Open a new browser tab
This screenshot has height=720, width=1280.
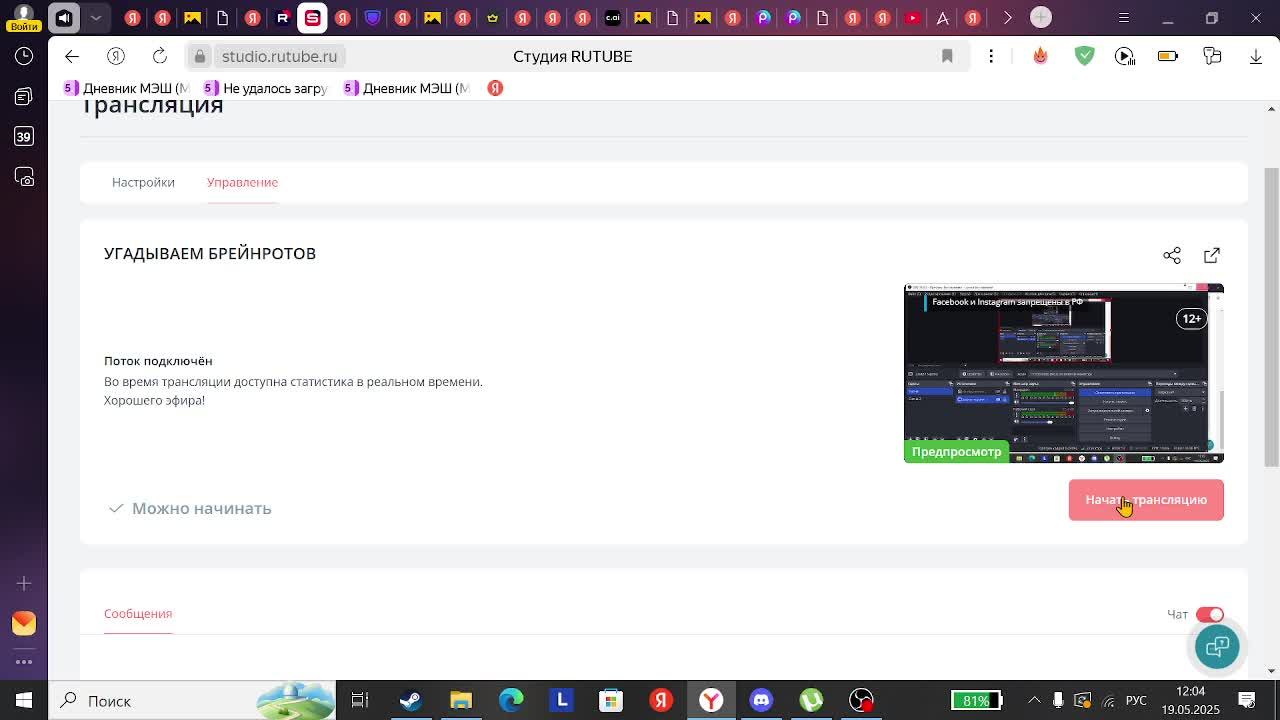[x=1041, y=18]
